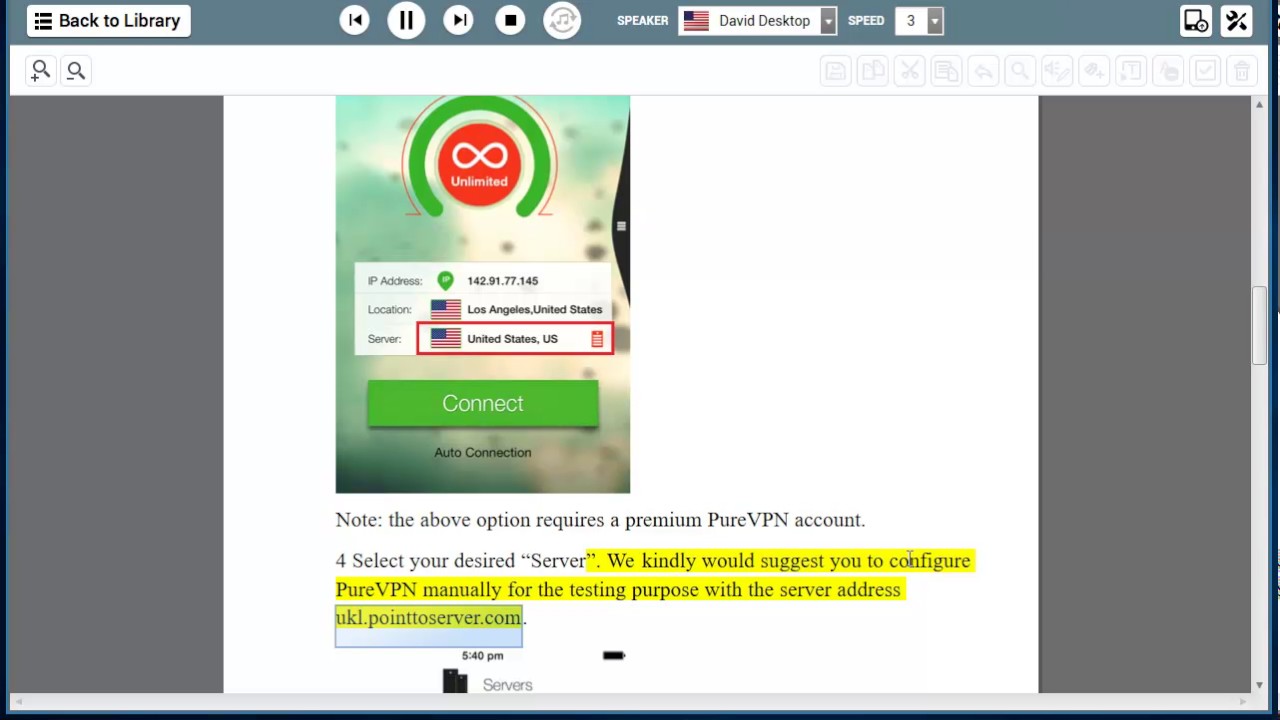Click the US flag in the speaker selector
1280x720 pixels.
point(696,21)
